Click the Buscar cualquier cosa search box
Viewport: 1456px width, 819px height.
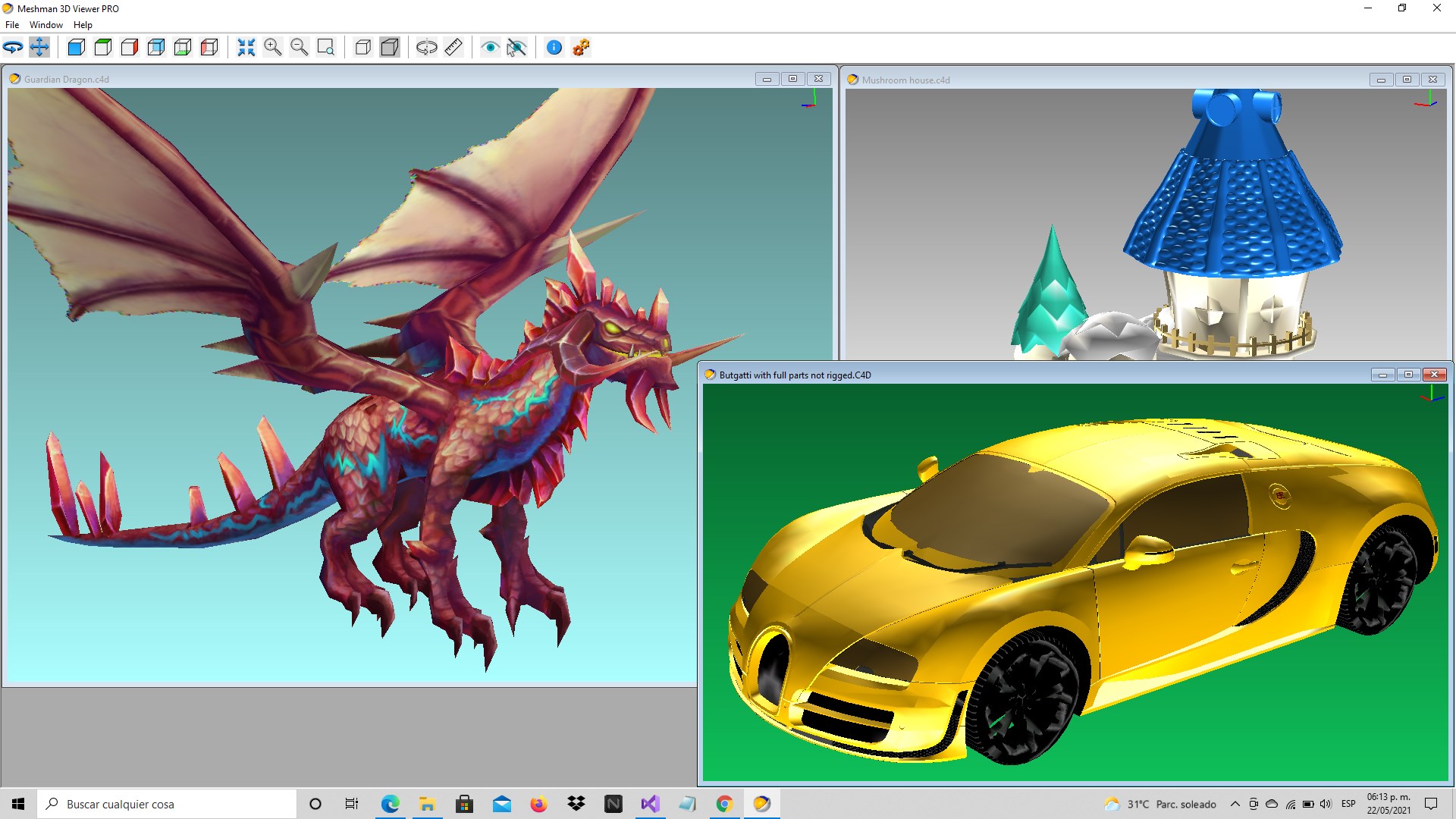pyautogui.click(x=167, y=804)
